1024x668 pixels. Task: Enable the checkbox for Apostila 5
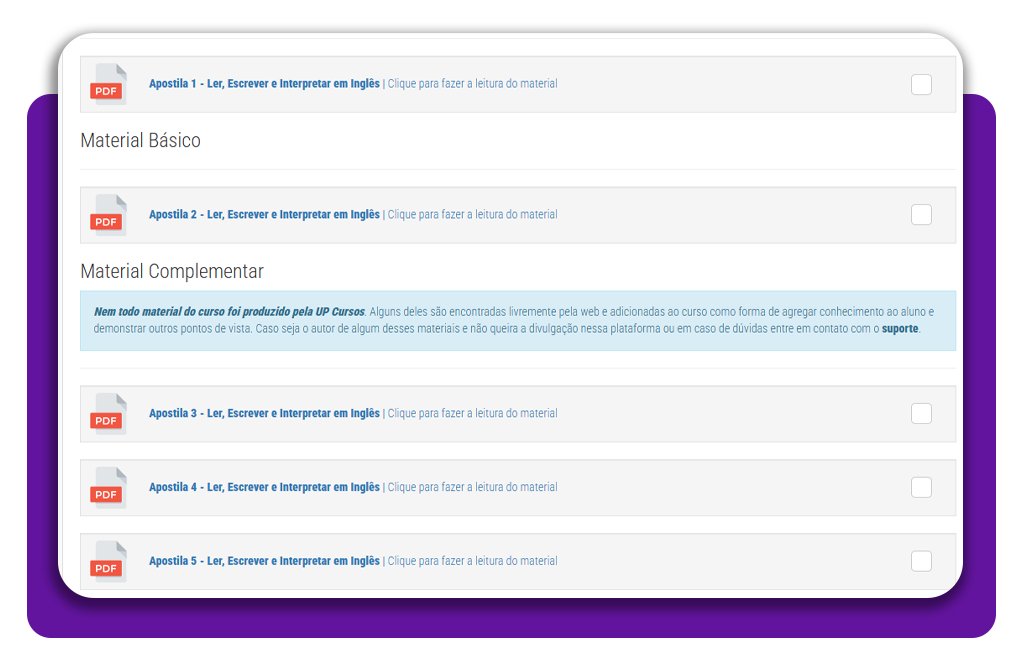(921, 562)
